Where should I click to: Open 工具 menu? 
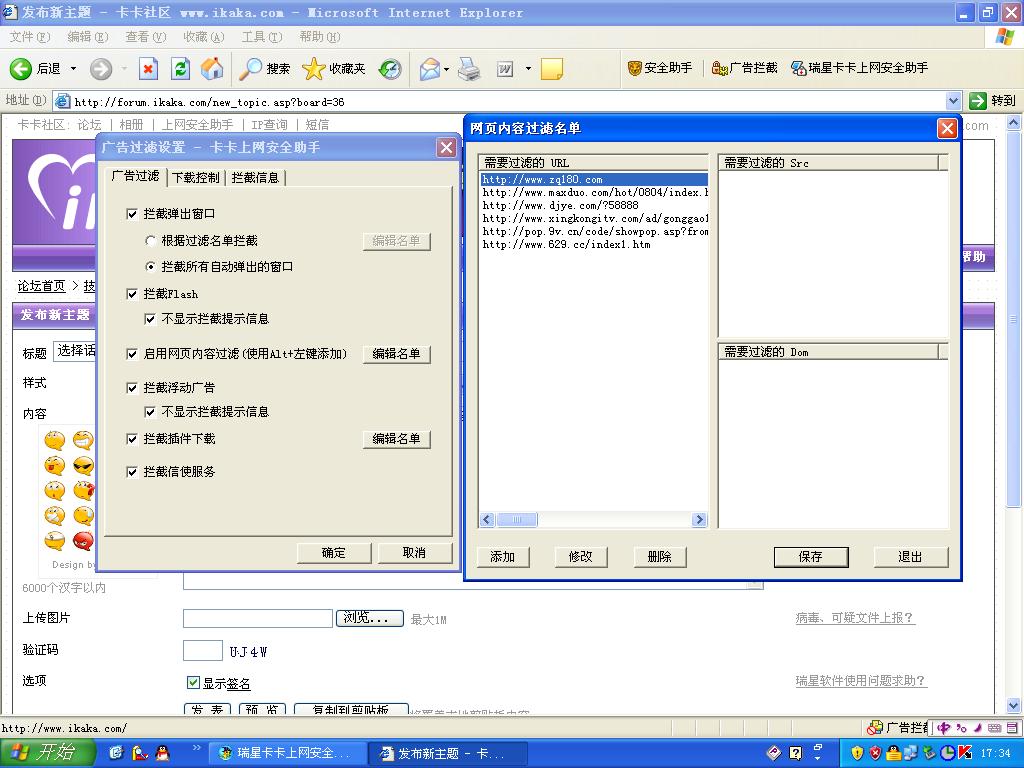click(x=262, y=37)
